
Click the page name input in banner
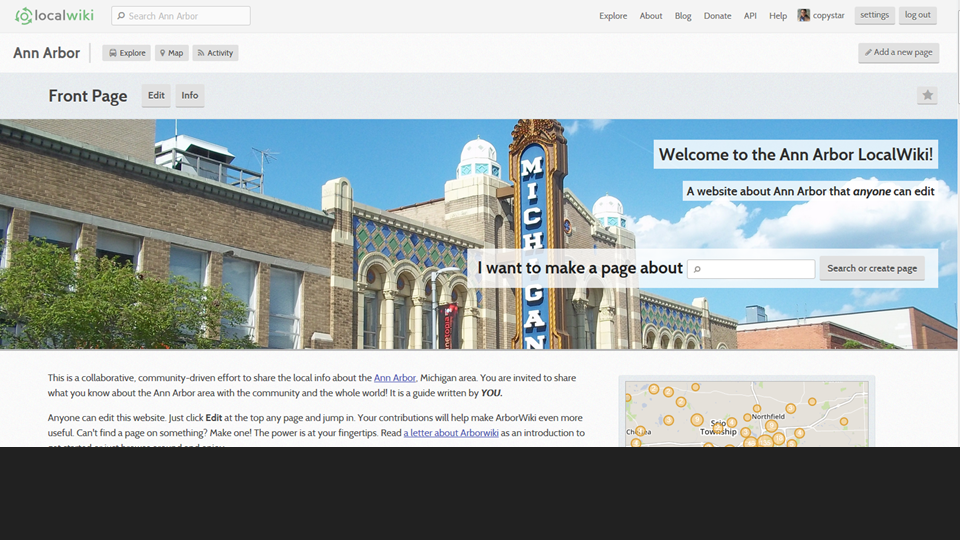point(751,269)
